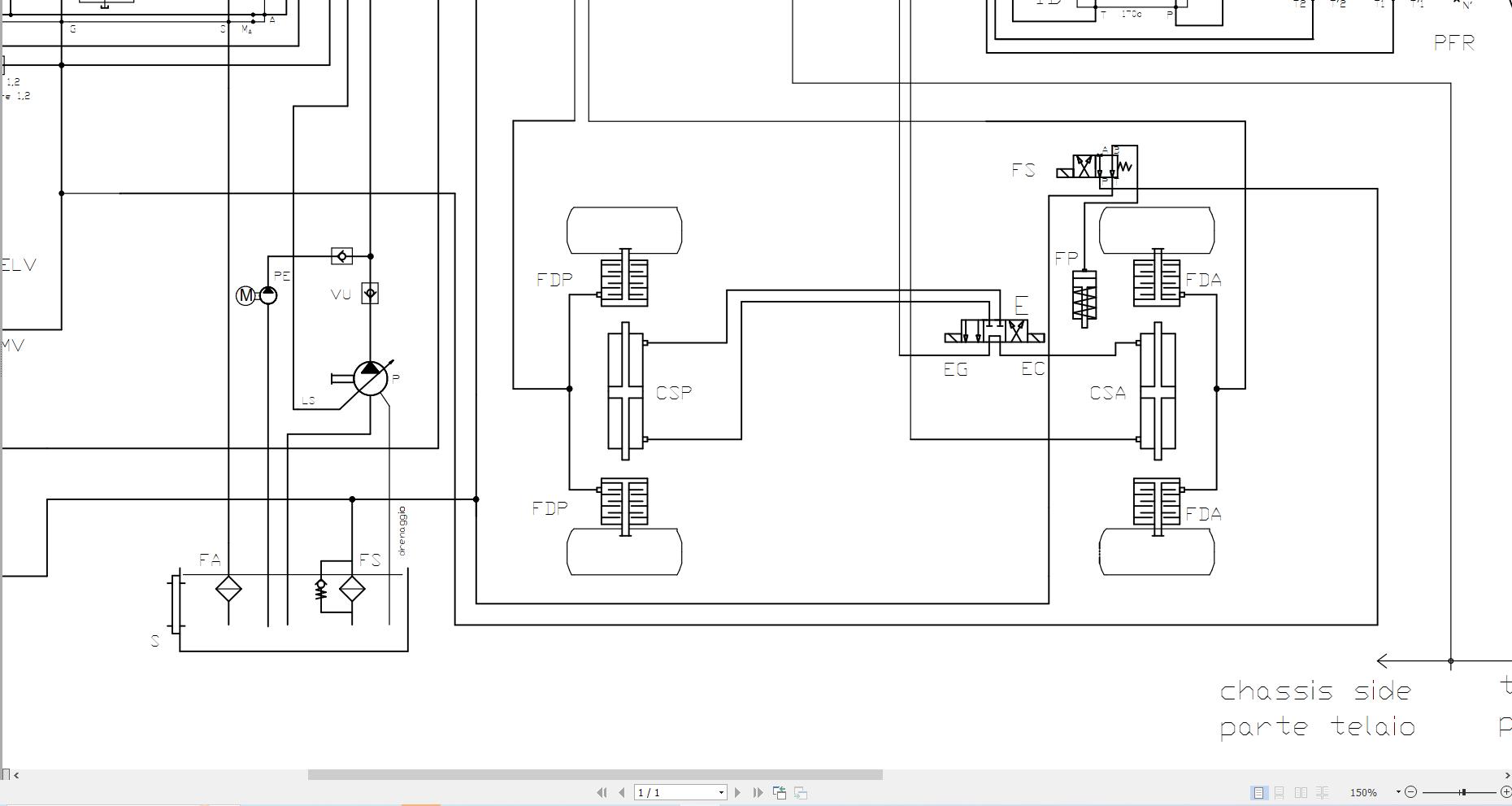Click the 'parte telaio' label
This screenshot has height=806, width=1512.
pos(1317,726)
